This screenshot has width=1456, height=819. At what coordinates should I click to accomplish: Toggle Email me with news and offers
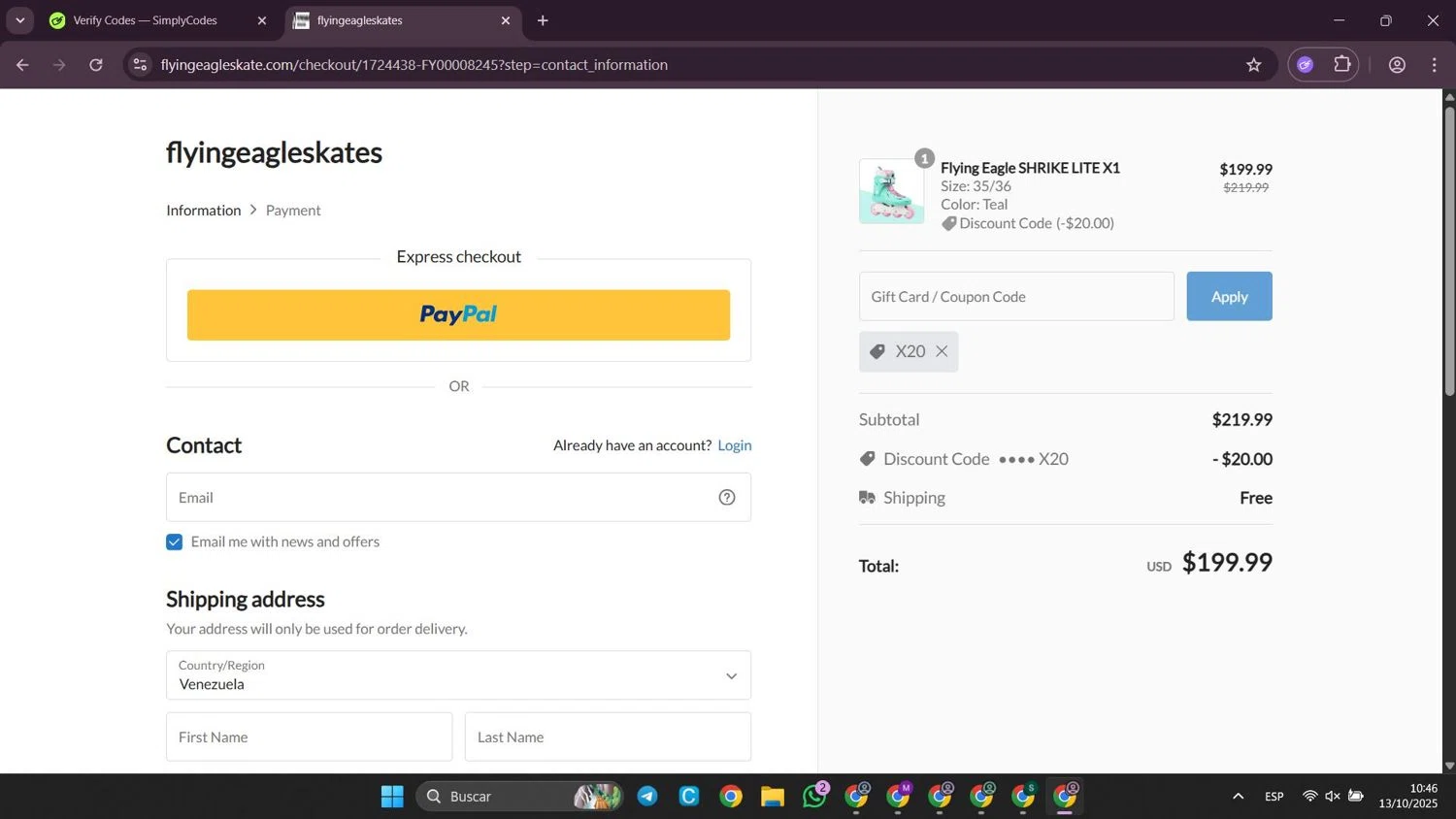[175, 542]
